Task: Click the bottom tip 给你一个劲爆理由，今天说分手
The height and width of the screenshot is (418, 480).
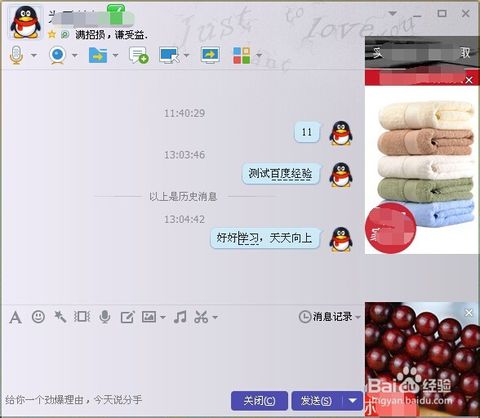Action: pos(74,400)
